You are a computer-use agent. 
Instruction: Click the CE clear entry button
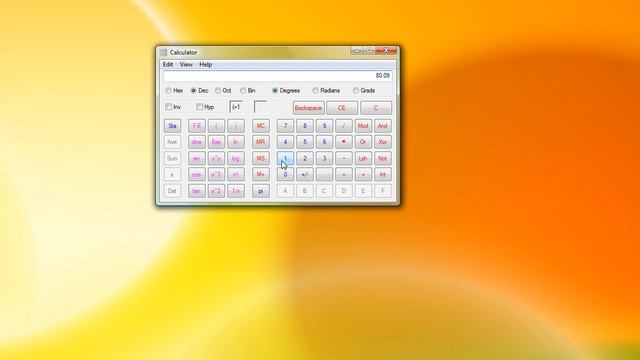coord(342,108)
